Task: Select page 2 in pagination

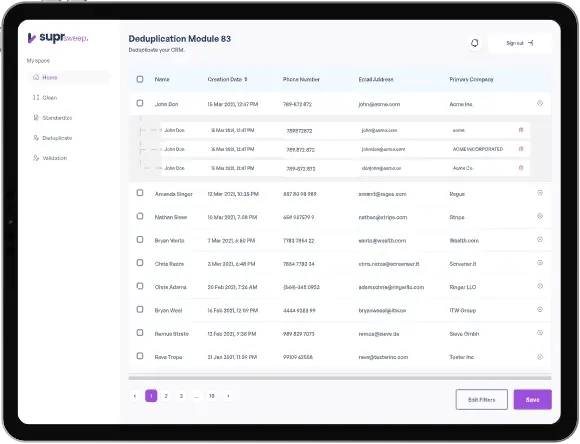Action: pos(166,396)
